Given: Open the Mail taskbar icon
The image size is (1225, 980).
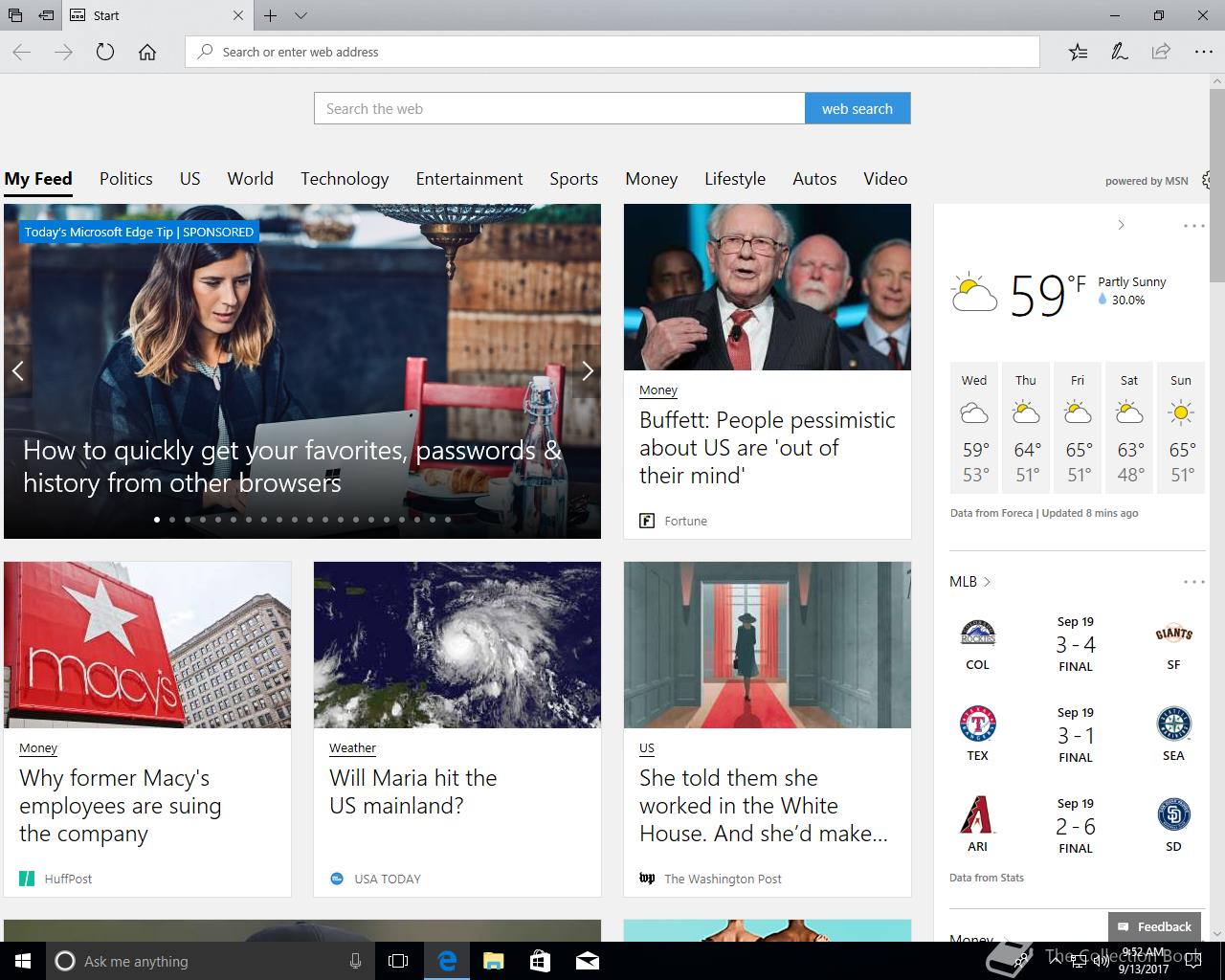Looking at the screenshot, I should (587, 961).
